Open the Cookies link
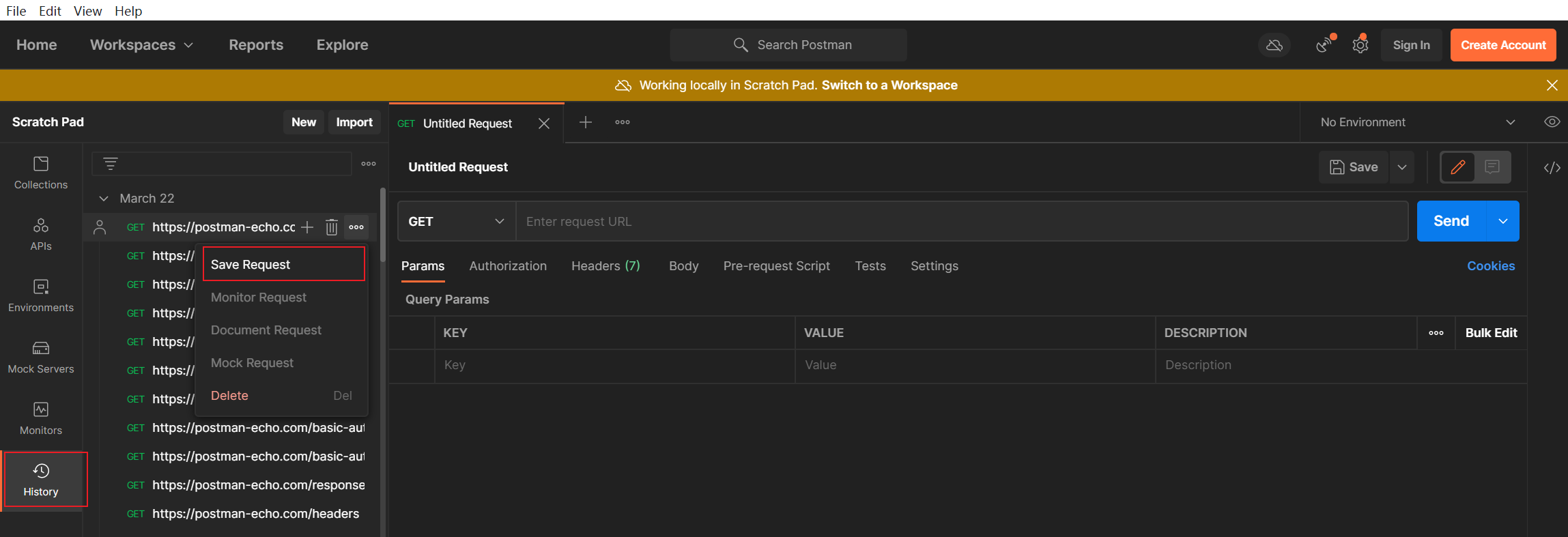 tap(1491, 266)
